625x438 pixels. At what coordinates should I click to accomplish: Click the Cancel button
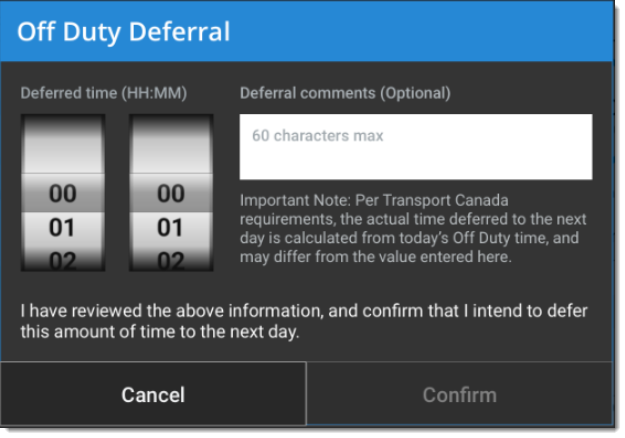point(153,394)
